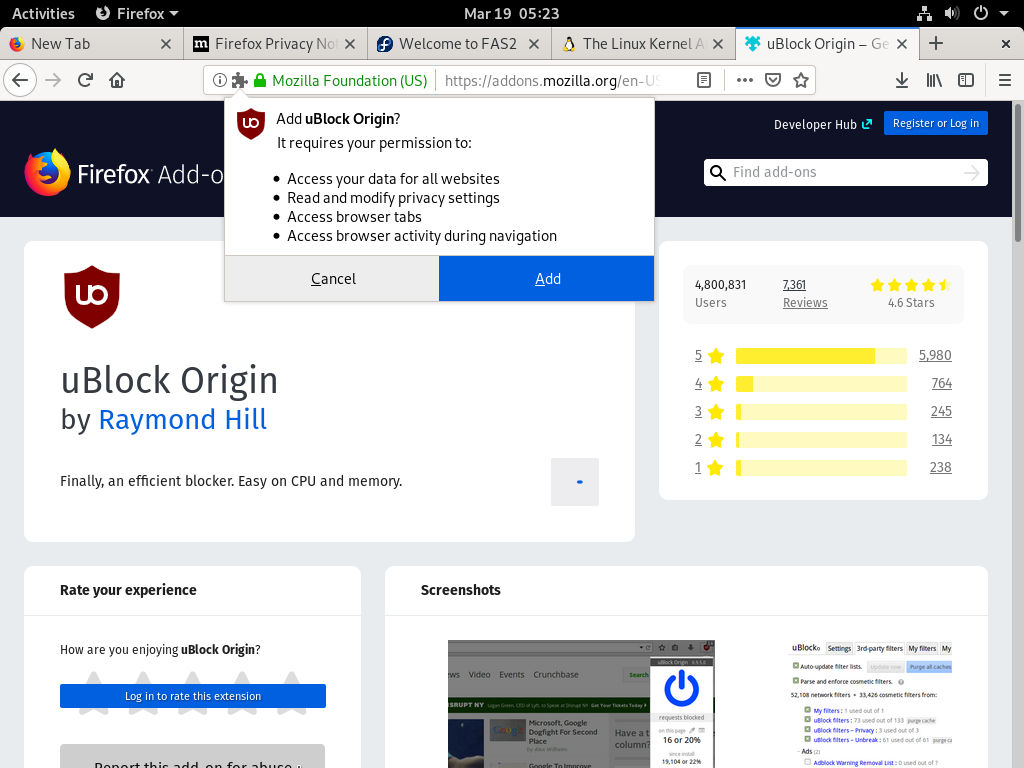Open the 134 two-star reviews count

click(941, 440)
